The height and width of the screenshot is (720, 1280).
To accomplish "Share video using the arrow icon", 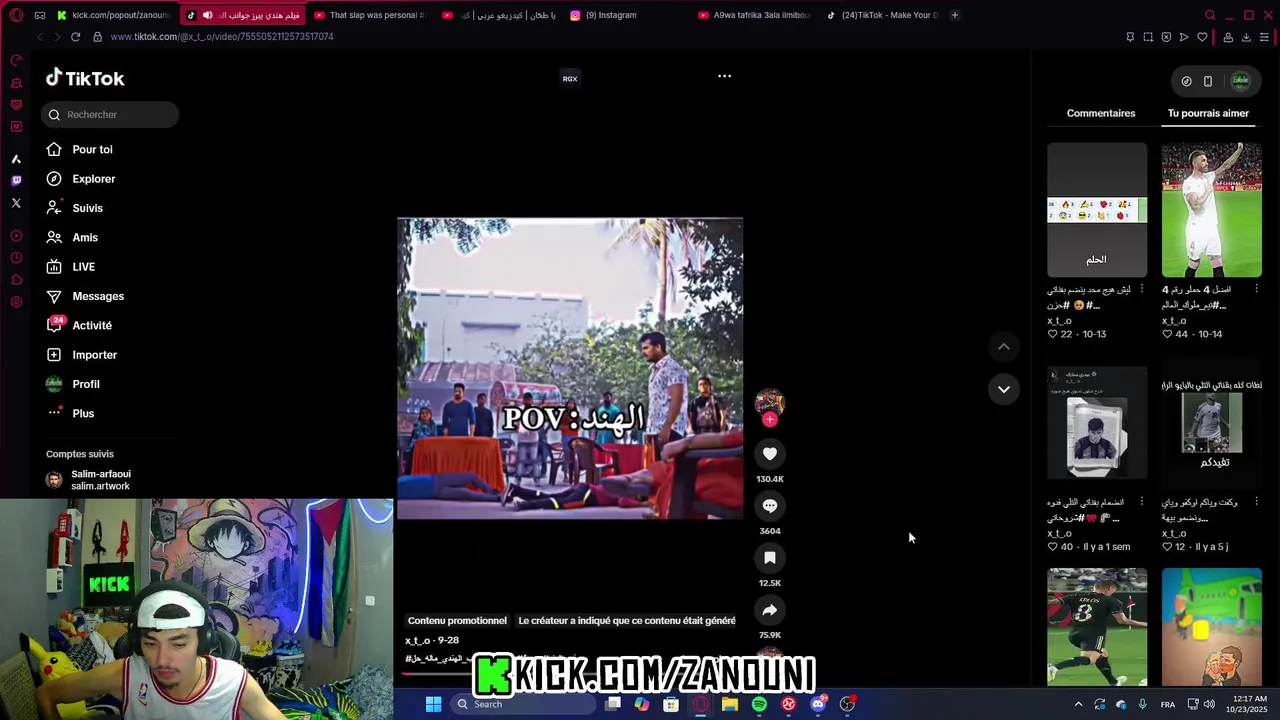I will 770,610.
